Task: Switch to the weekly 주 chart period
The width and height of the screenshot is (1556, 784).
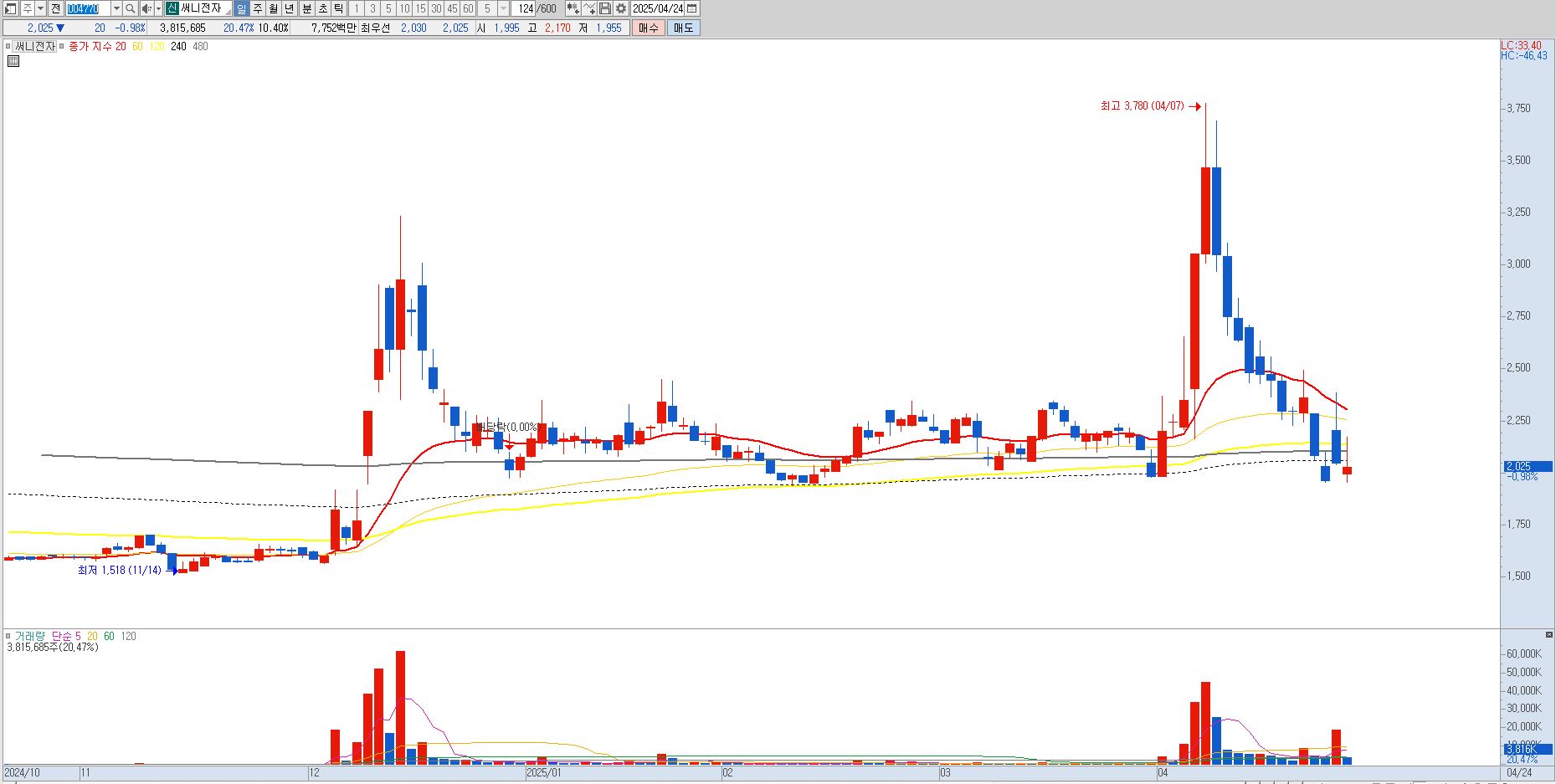Action: pos(257,8)
